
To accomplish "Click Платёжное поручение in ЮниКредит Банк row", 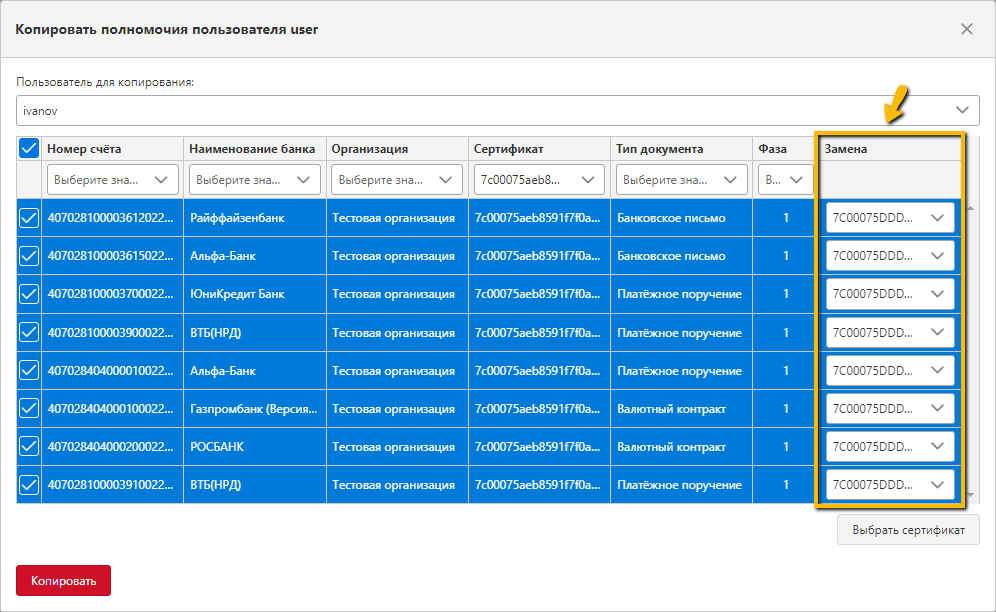I will pyautogui.click(x=680, y=294).
